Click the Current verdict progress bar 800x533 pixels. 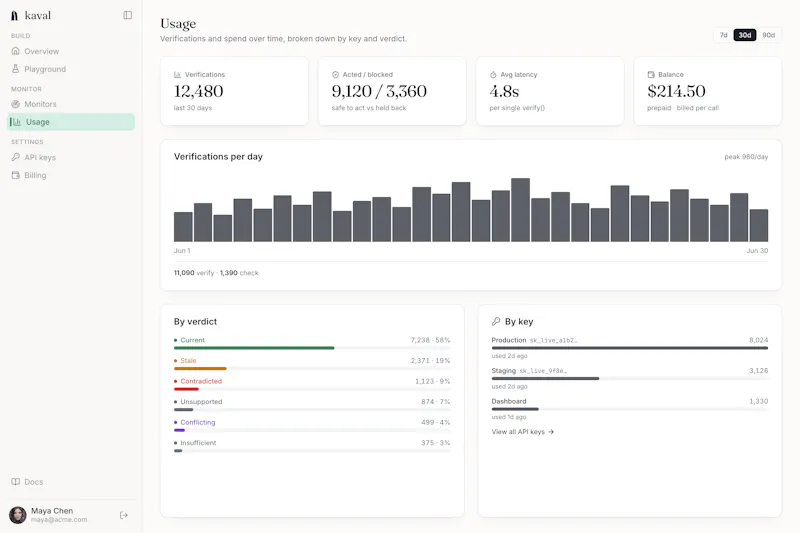312,348
